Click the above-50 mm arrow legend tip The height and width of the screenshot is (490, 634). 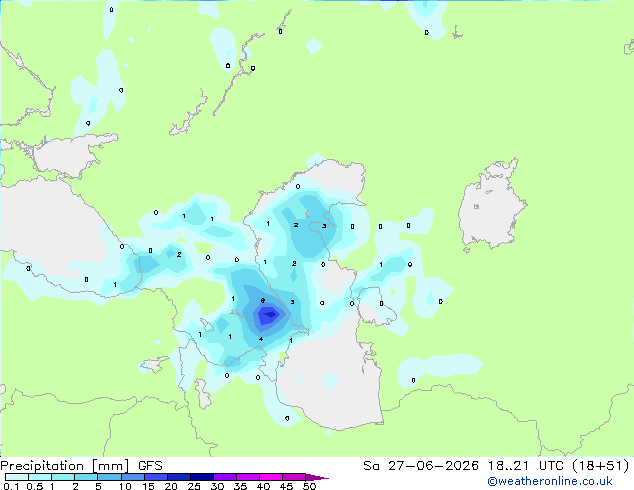click(x=317, y=477)
